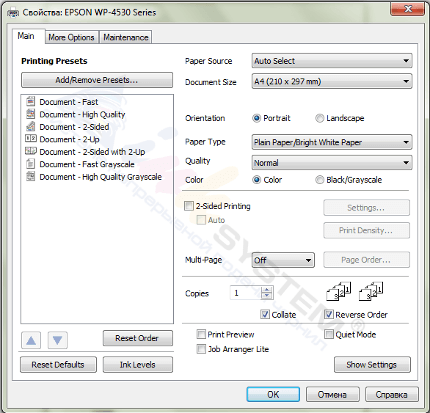Enable Quiet Mode checkbox
430x413 pixels.
[x=329, y=334]
